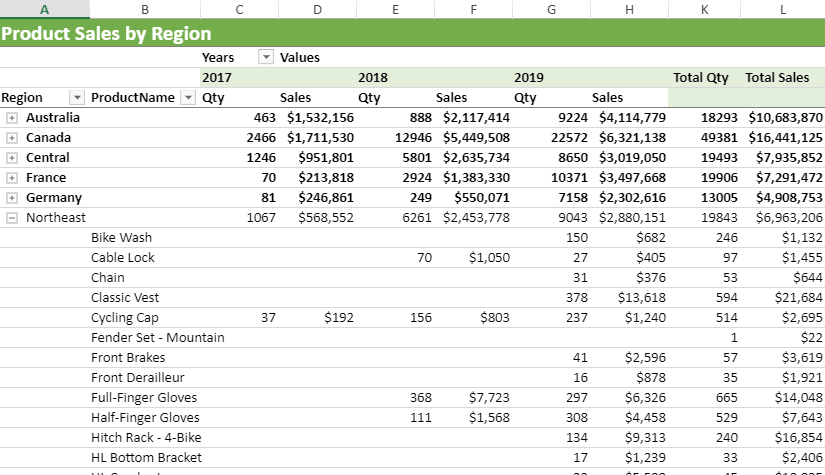Select the Australia region name

pos(53,117)
